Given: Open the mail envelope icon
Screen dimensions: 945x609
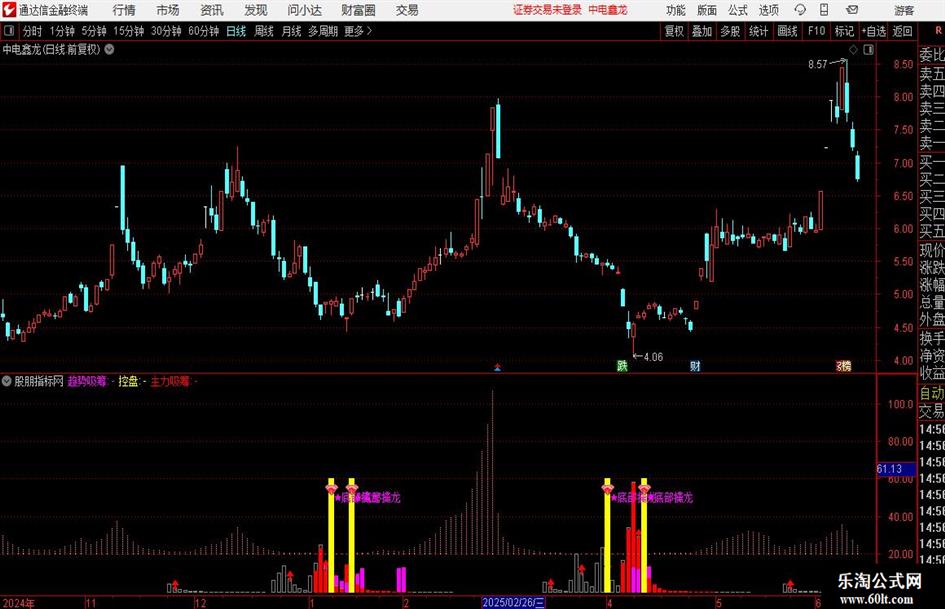Looking at the screenshot, I should (852, 10).
